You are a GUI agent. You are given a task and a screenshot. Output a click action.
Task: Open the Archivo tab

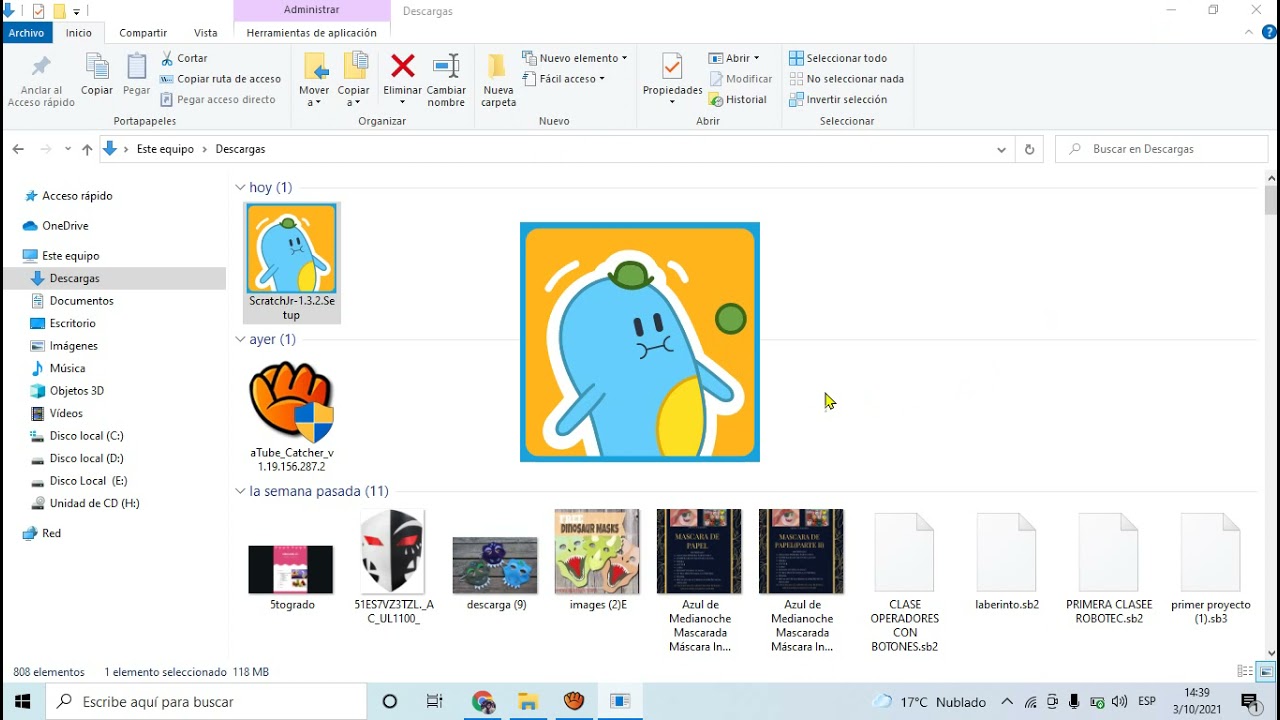(26, 33)
